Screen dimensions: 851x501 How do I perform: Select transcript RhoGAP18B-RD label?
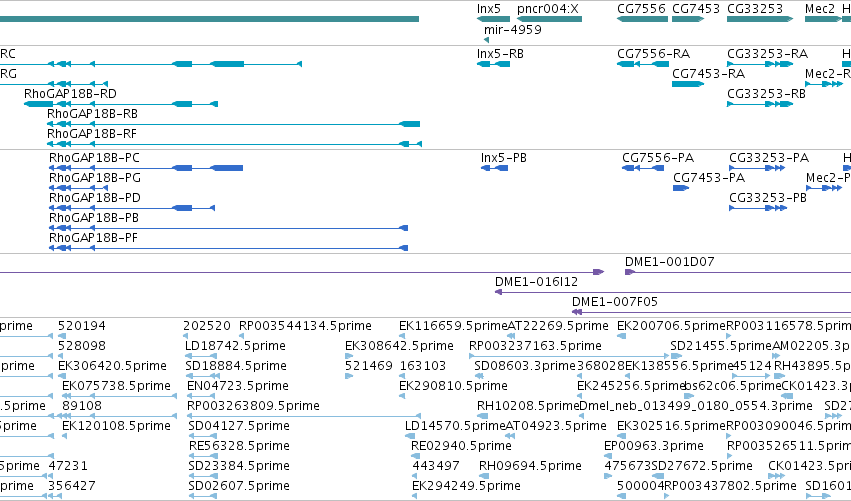tap(70, 94)
